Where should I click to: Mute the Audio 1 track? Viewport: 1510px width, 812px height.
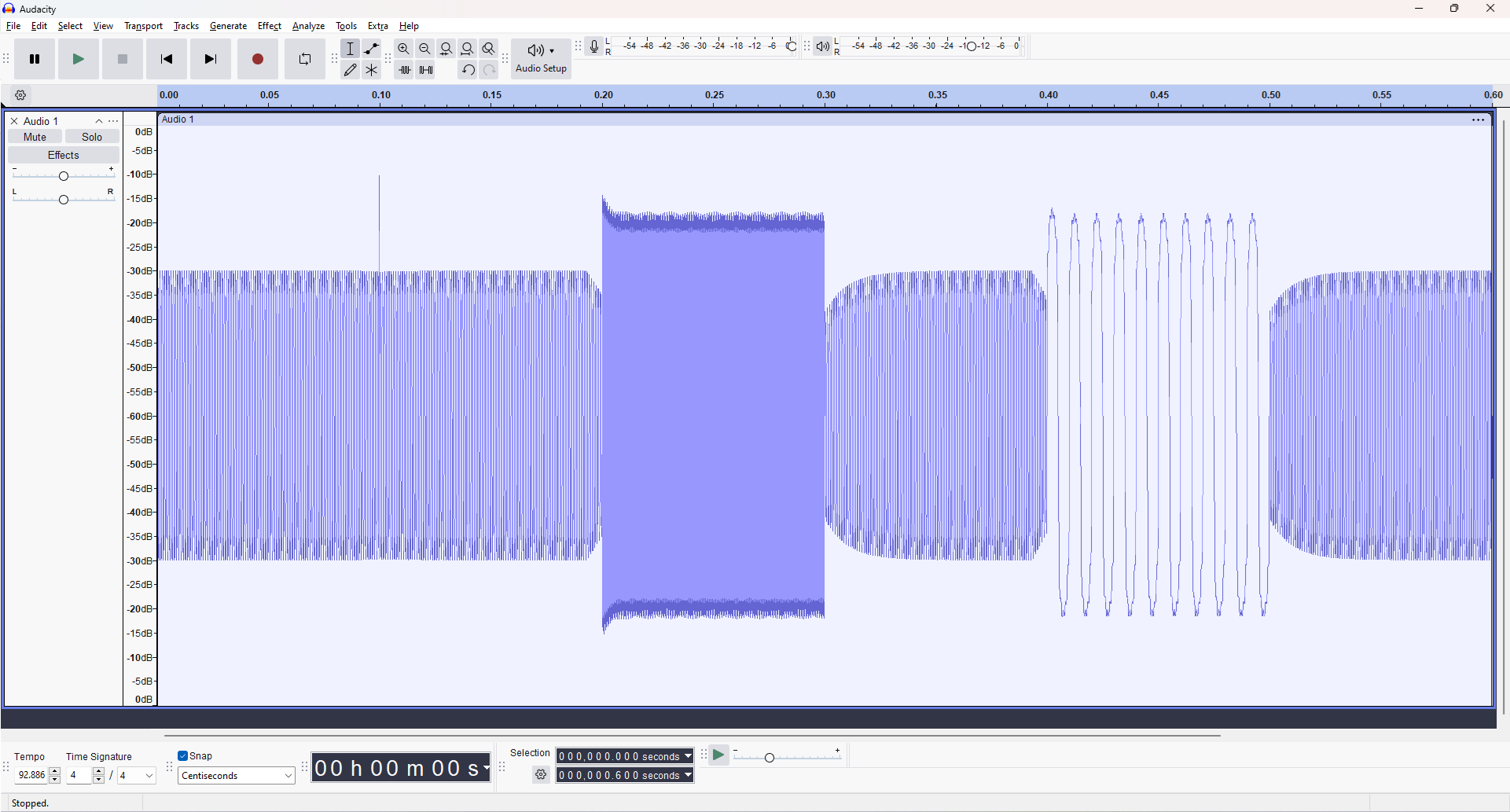coord(34,136)
